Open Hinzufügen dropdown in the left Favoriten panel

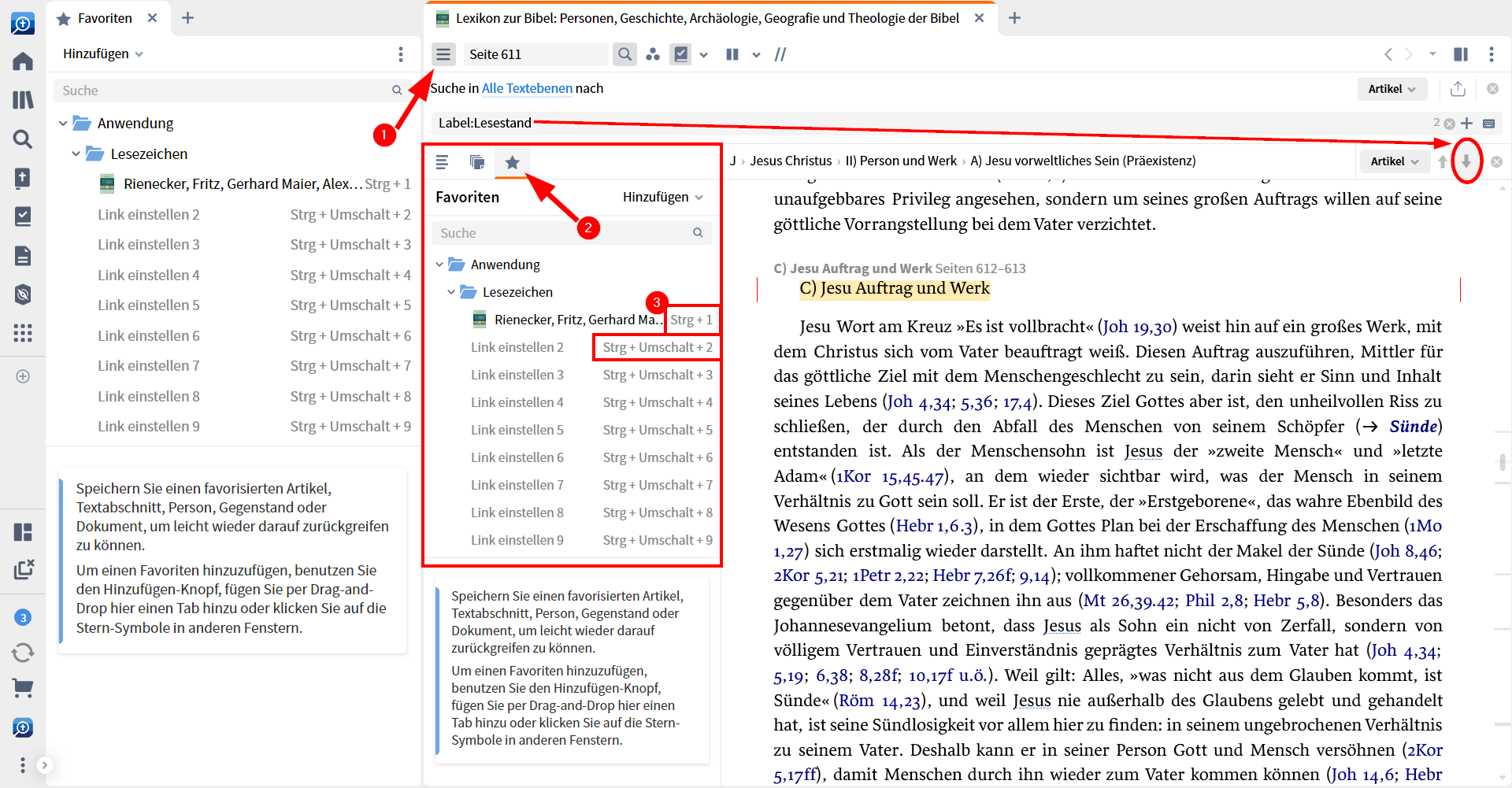coord(103,54)
